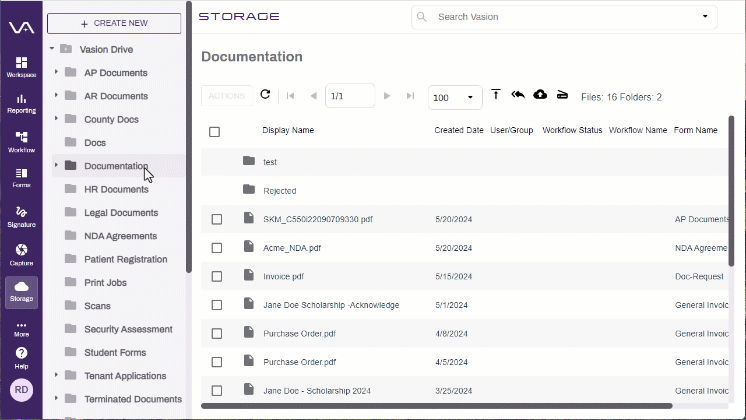This screenshot has height=420, width=746.
Task: Open the RD user profile avatar
Action: coord(21,390)
